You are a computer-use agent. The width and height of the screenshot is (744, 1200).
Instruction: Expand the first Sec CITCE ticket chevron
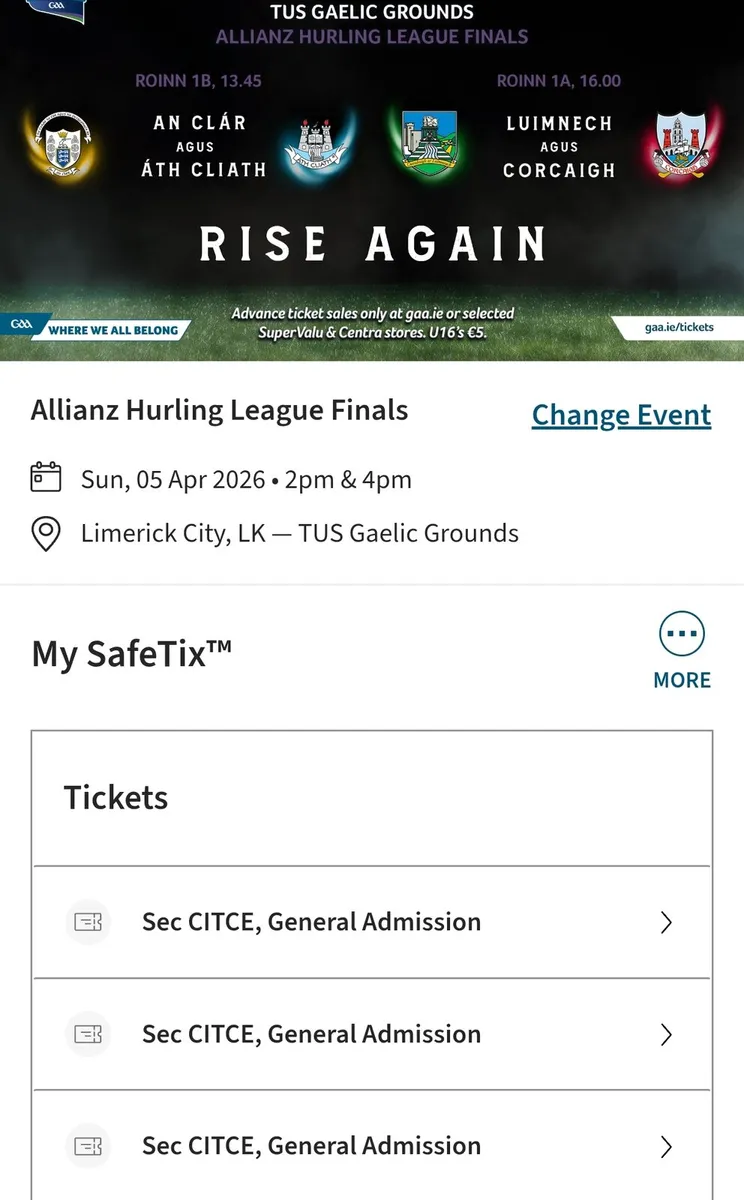(666, 922)
